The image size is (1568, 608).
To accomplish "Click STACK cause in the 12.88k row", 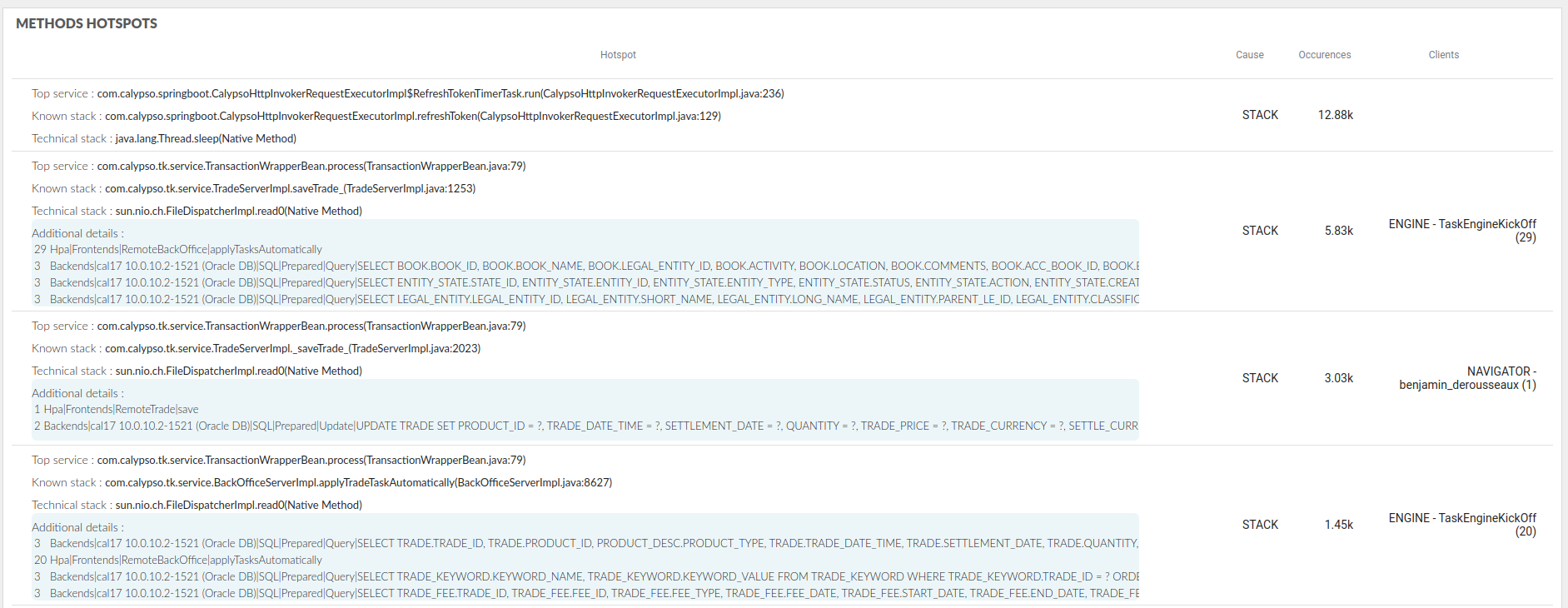I will pyautogui.click(x=1260, y=115).
